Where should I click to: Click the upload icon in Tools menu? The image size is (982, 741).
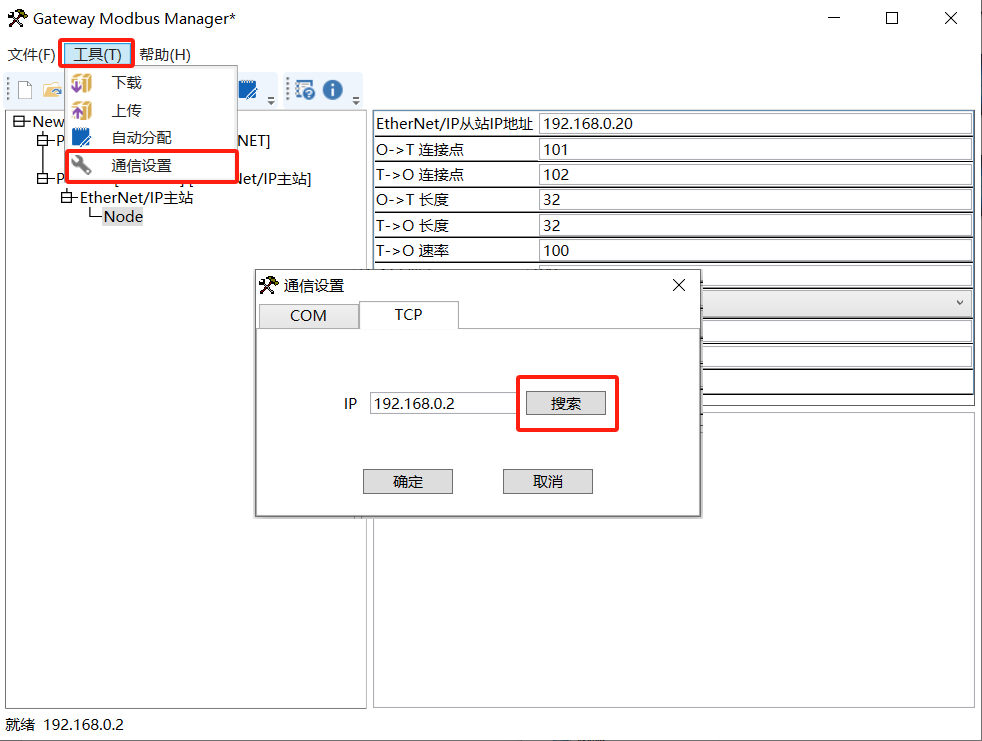(81, 110)
